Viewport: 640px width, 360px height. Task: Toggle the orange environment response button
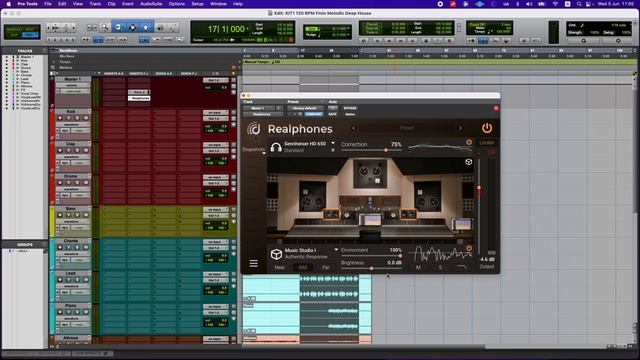pos(469,248)
